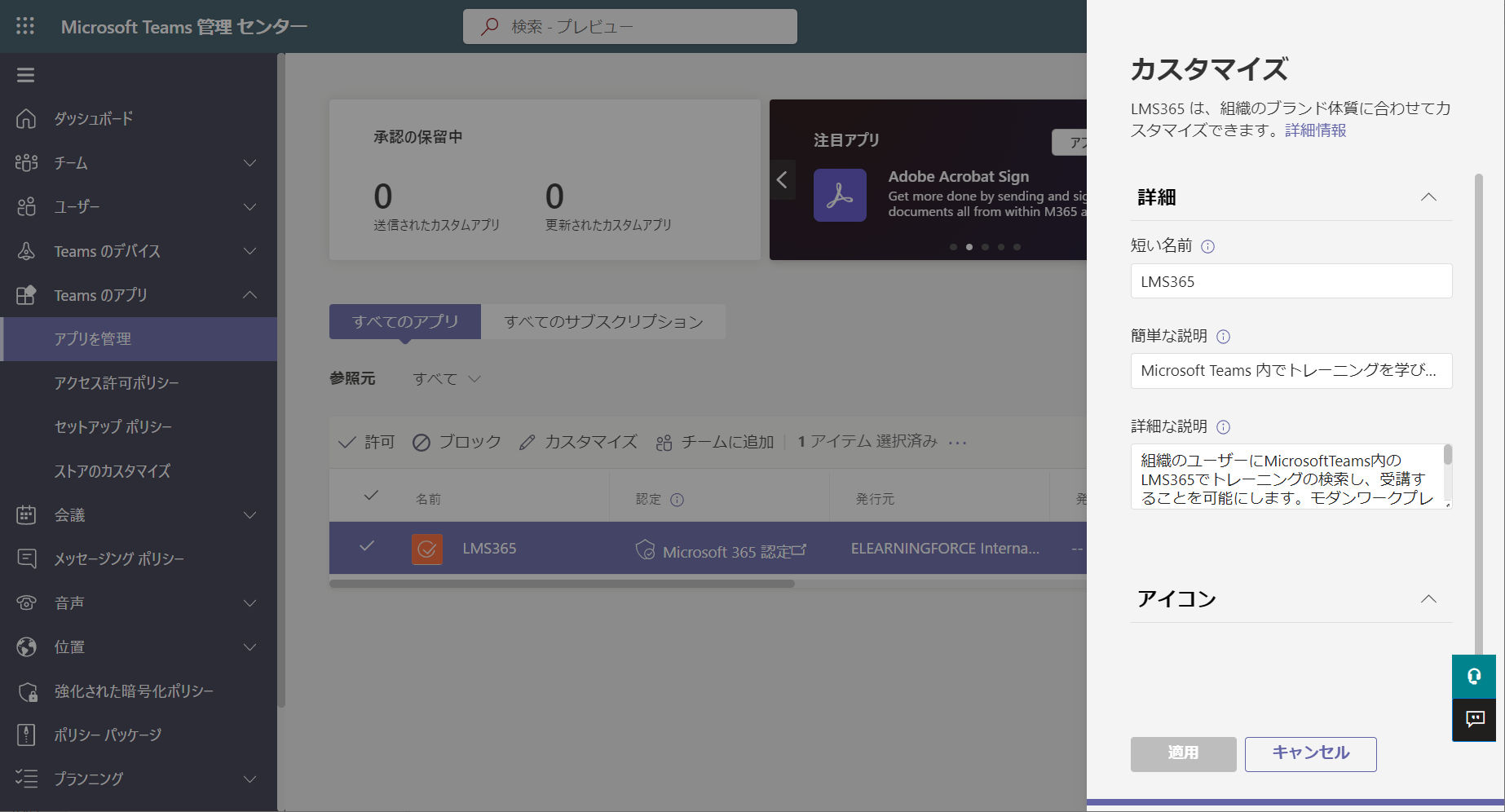Screen dimensions: 1505x812
Task: Click the 許可 toolbar button
Action: [367, 442]
